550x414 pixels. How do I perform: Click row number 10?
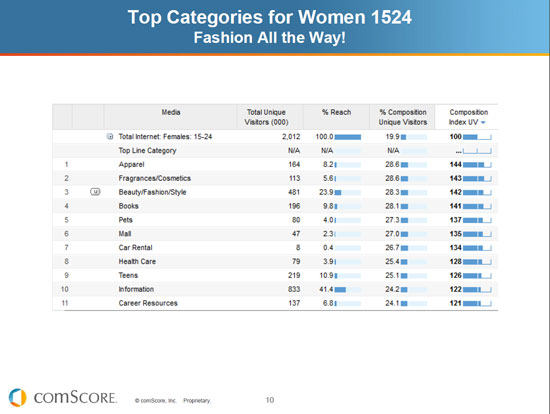(65, 289)
